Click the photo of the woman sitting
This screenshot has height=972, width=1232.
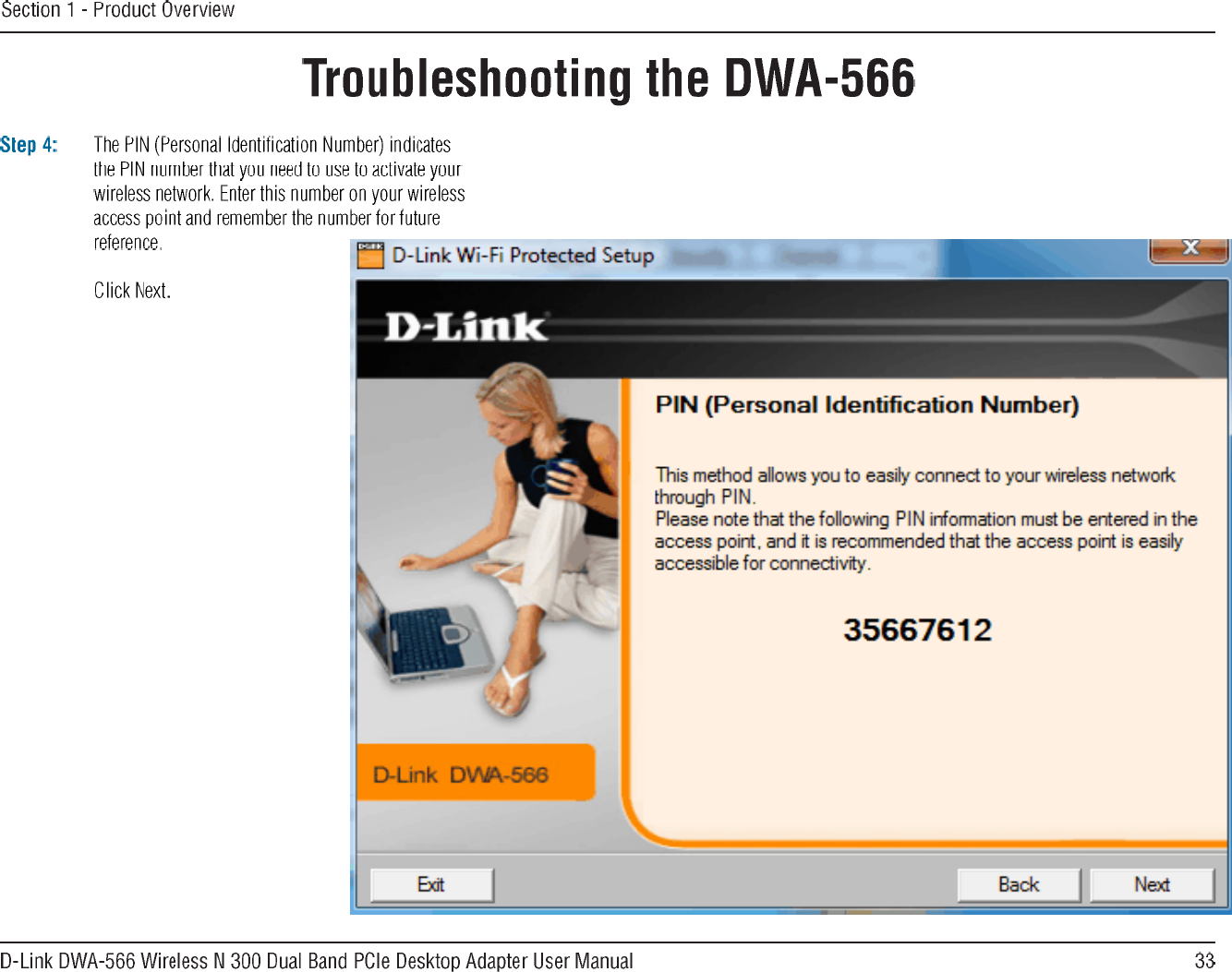click(489, 551)
